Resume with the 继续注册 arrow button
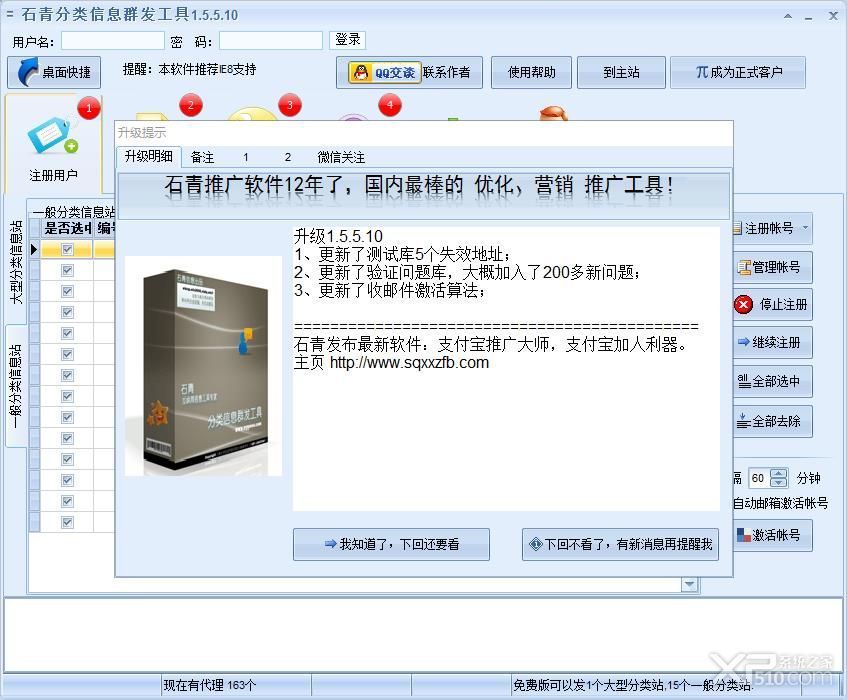This screenshot has width=847, height=700. (x=772, y=342)
